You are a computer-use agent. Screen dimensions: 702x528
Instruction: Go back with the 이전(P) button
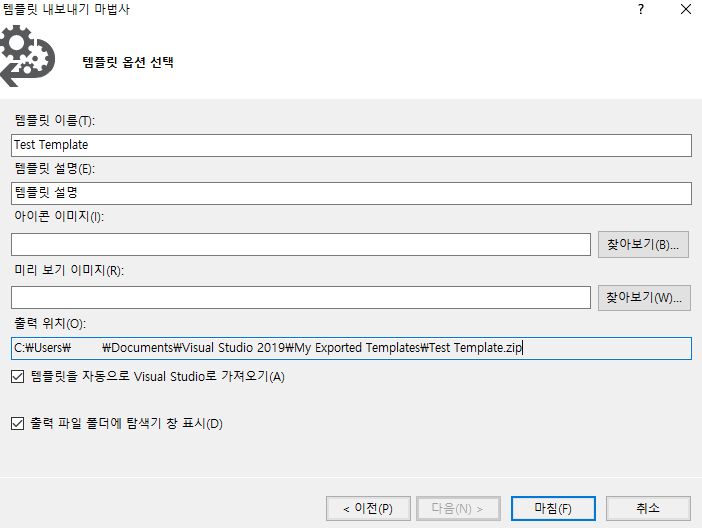(x=368, y=508)
